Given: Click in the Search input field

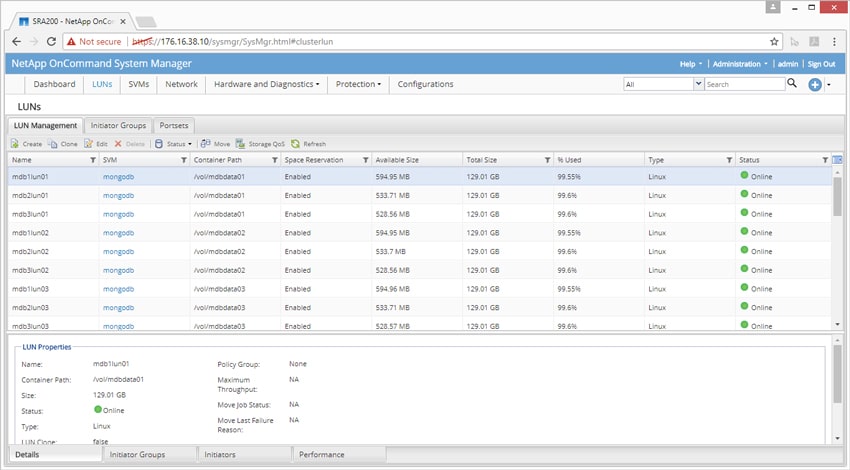Looking at the screenshot, I should [x=744, y=84].
